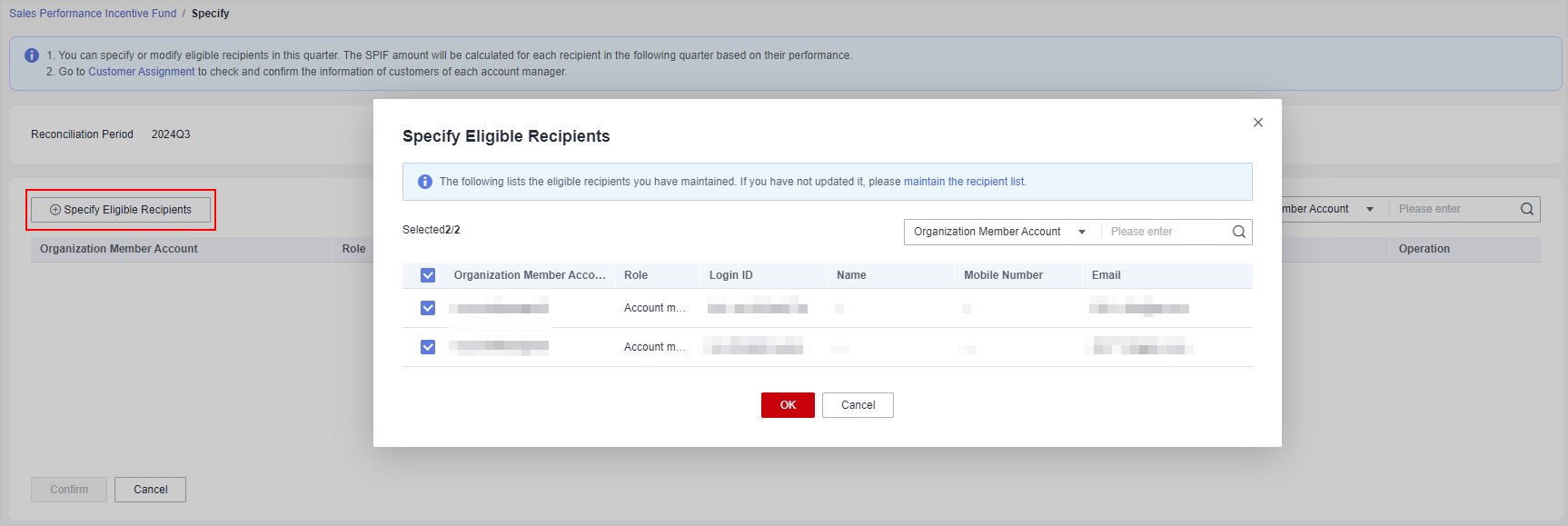The image size is (1568, 526).
Task: Click the Cancel button at page bottom
Action: click(x=151, y=490)
